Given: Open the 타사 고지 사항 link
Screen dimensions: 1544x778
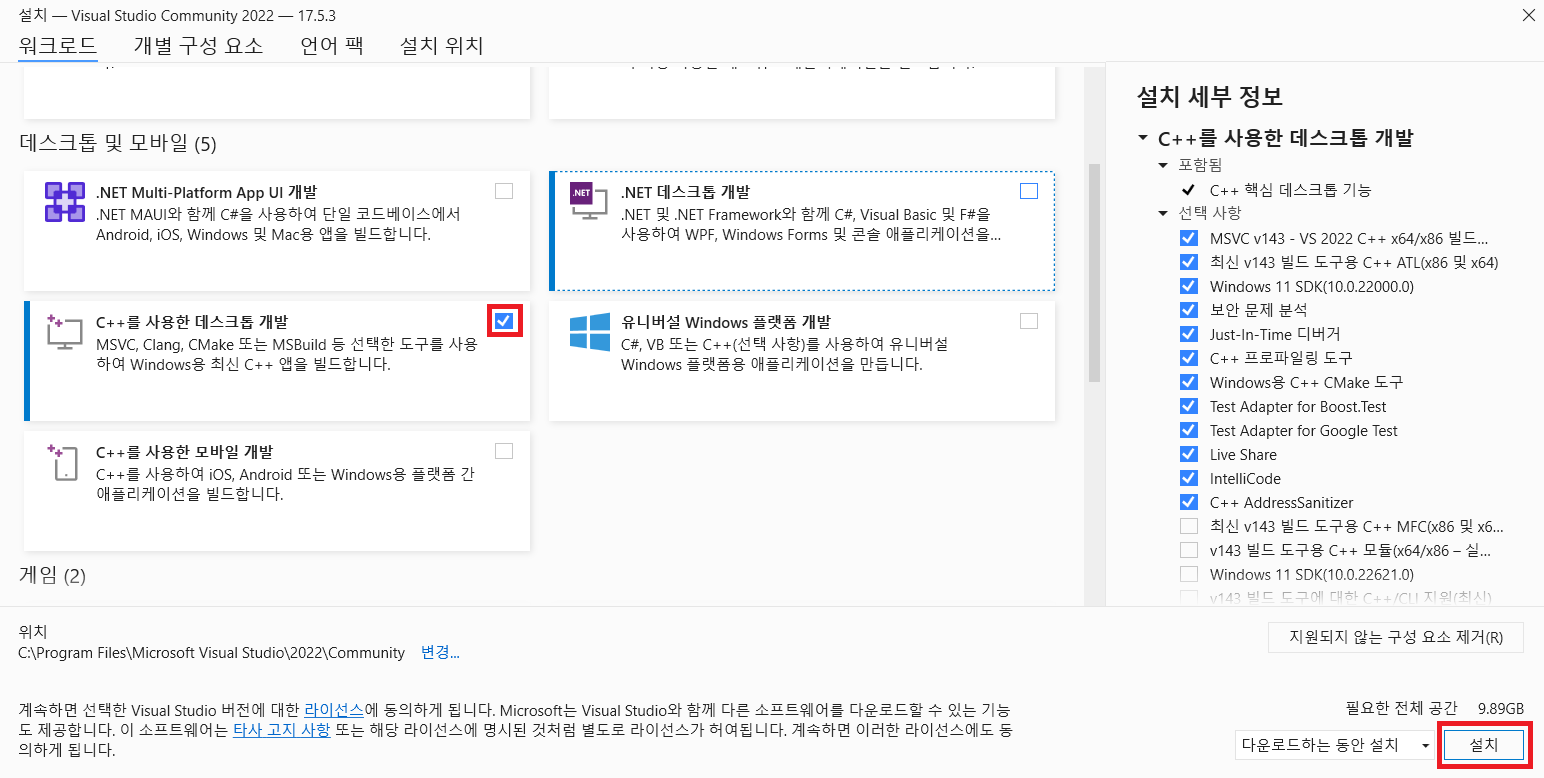Looking at the screenshot, I should [x=281, y=730].
